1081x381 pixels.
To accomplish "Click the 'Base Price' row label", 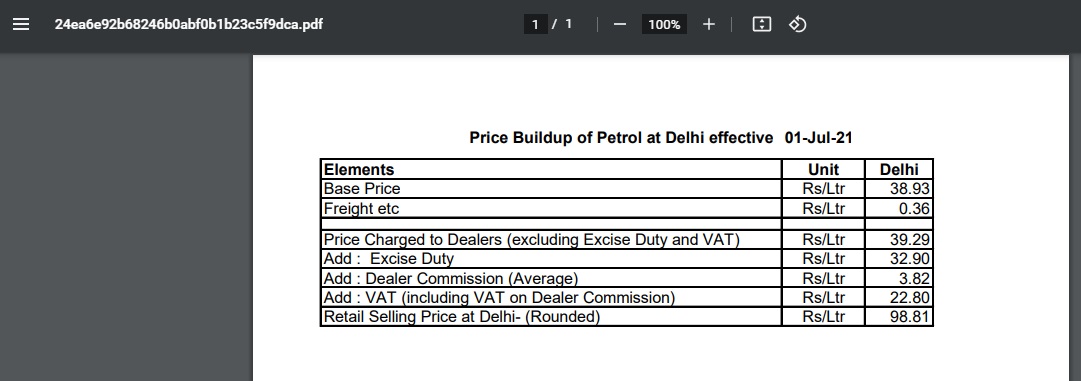I will pos(362,189).
